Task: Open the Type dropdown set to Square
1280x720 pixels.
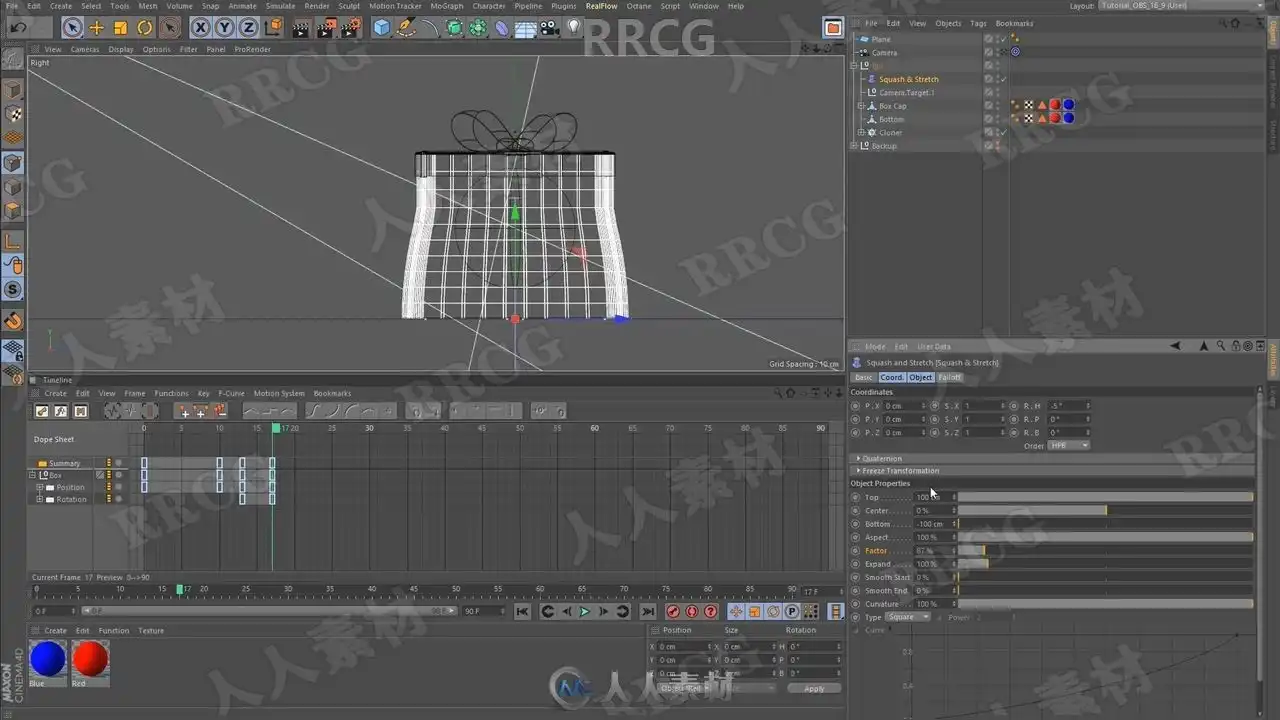Action: pyautogui.click(x=908, y=617)
